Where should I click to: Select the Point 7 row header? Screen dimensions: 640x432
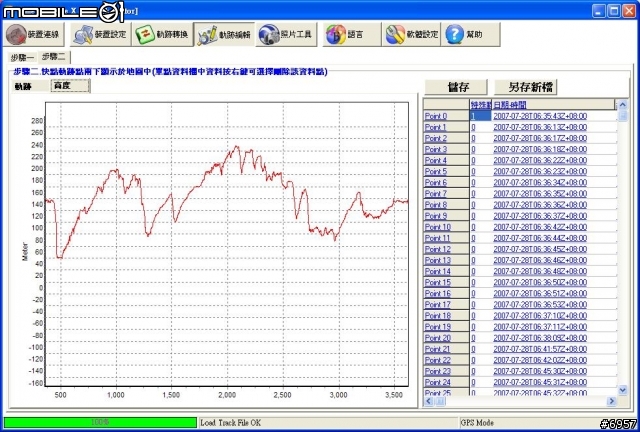click(446, 194)
